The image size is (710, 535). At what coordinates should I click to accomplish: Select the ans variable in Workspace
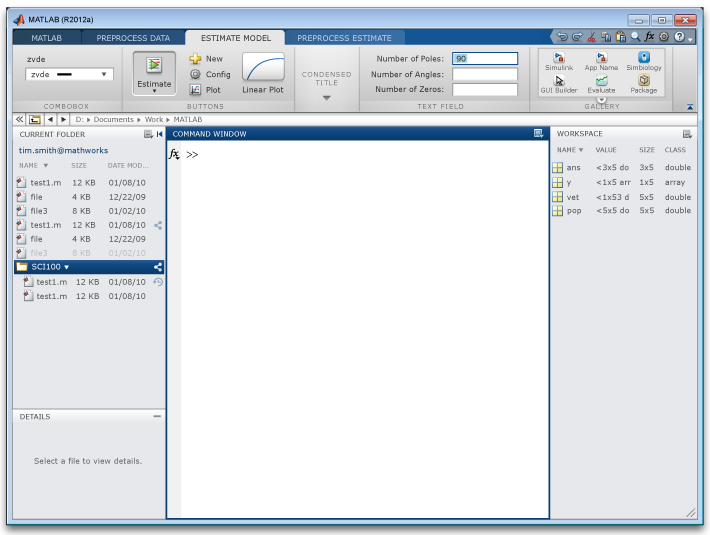pos(624,167)
